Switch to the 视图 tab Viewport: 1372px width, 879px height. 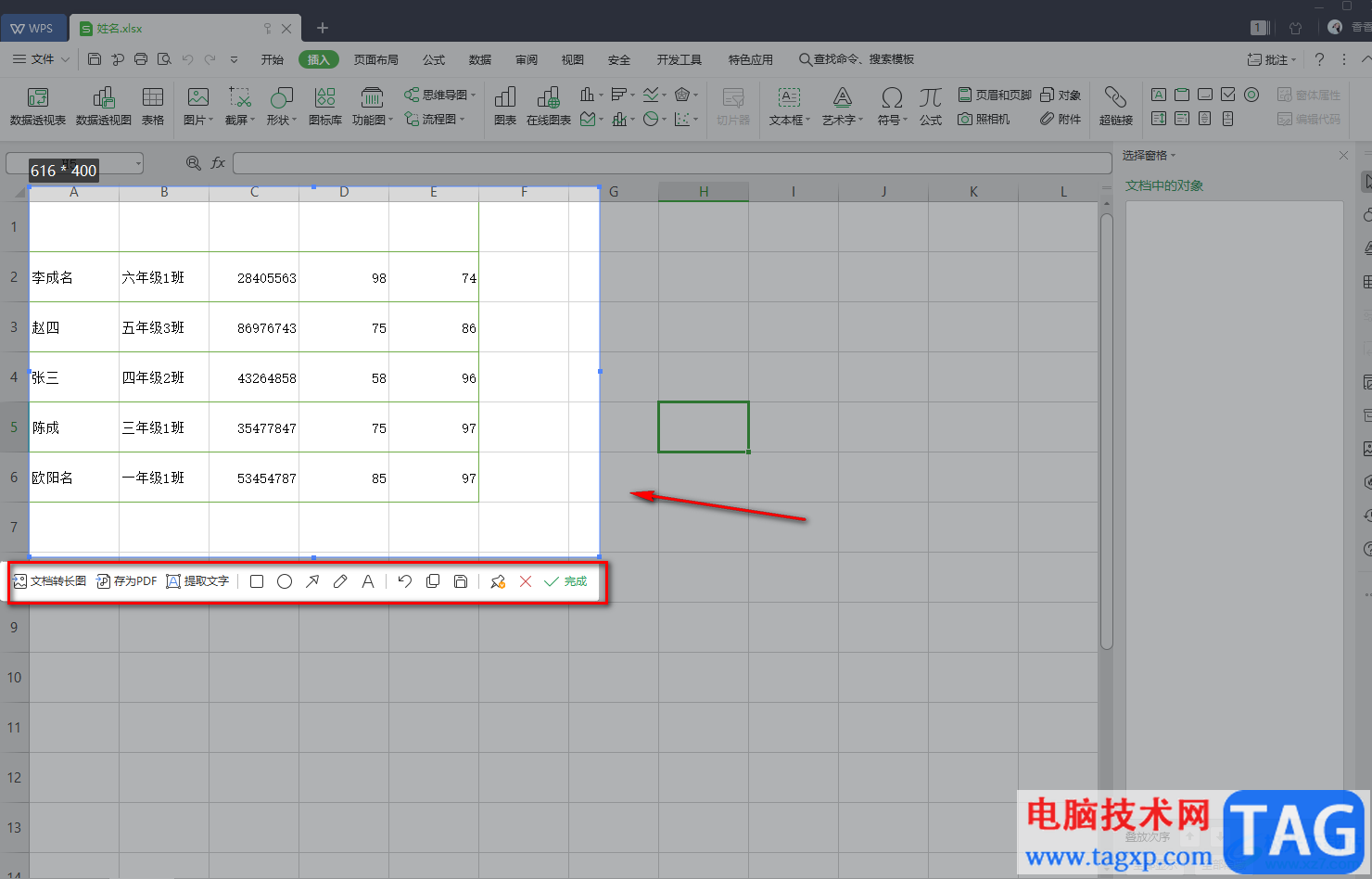pos(573,59)
